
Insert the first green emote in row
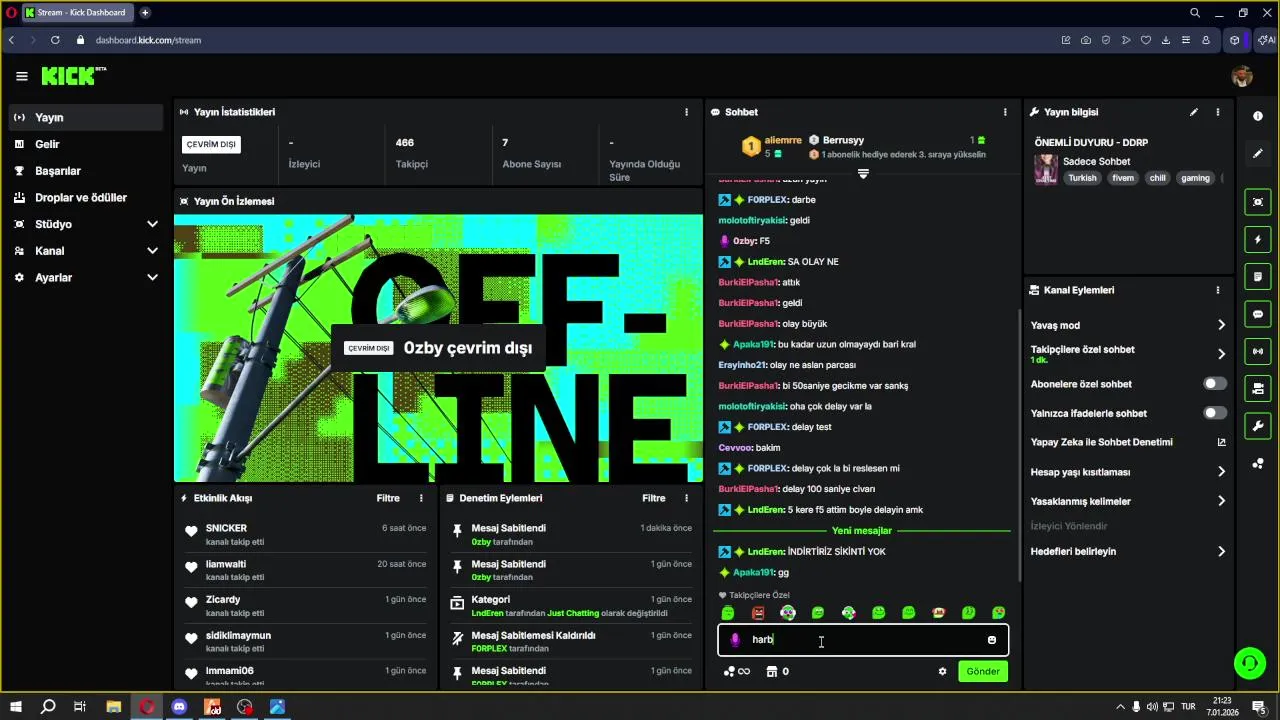tap(728, 613)
